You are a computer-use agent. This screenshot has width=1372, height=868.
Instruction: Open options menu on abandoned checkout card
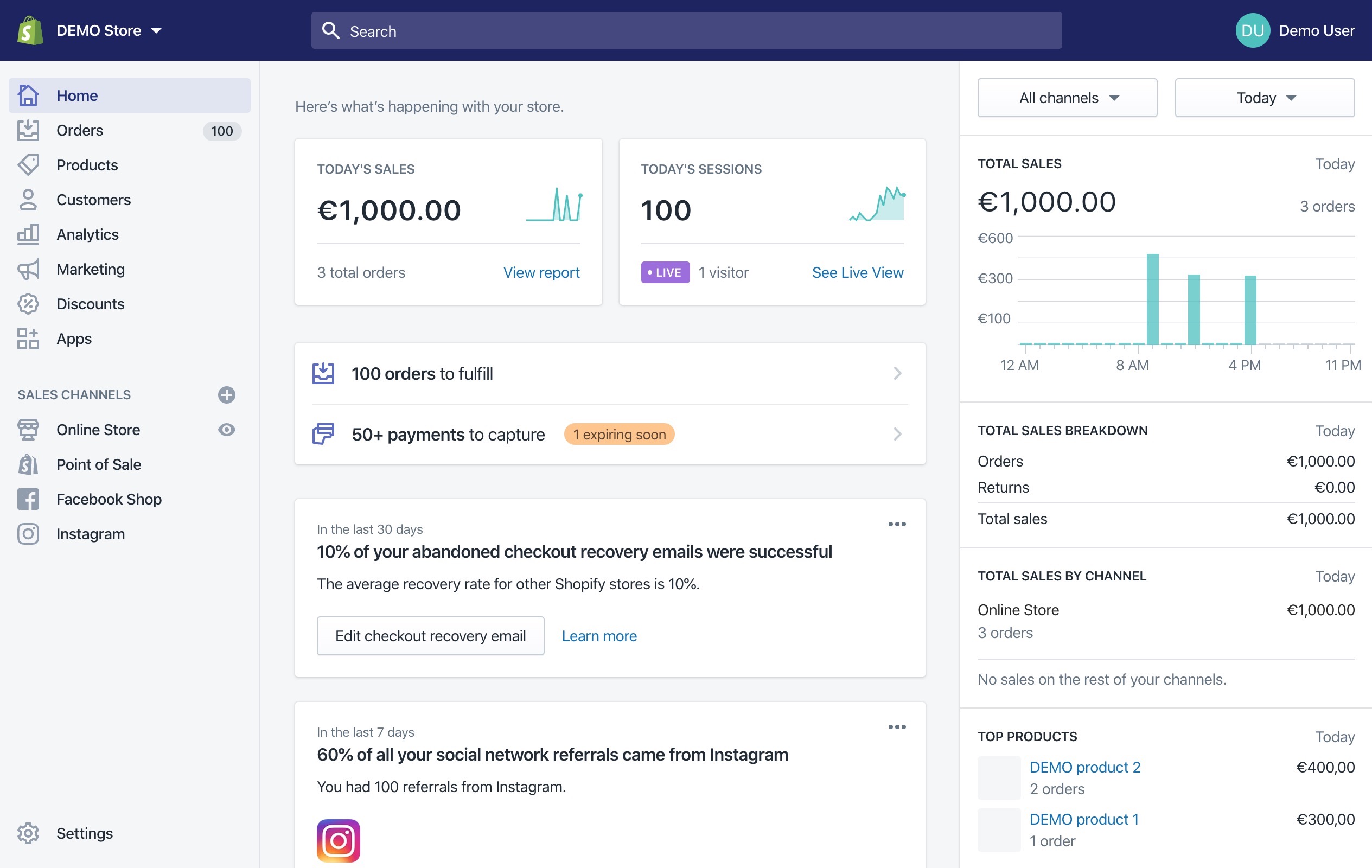tap(896, 524)
